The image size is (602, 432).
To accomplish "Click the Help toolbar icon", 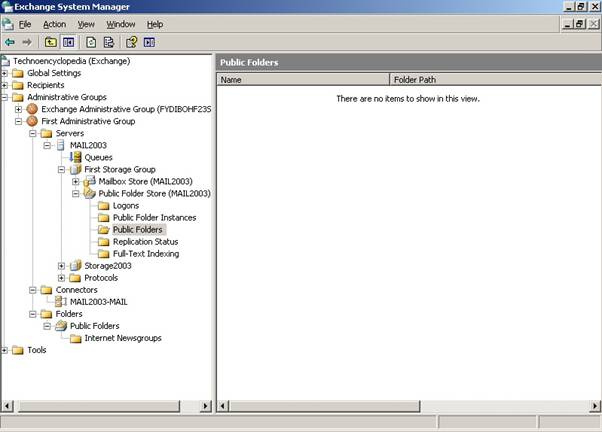I will point(131,42).
